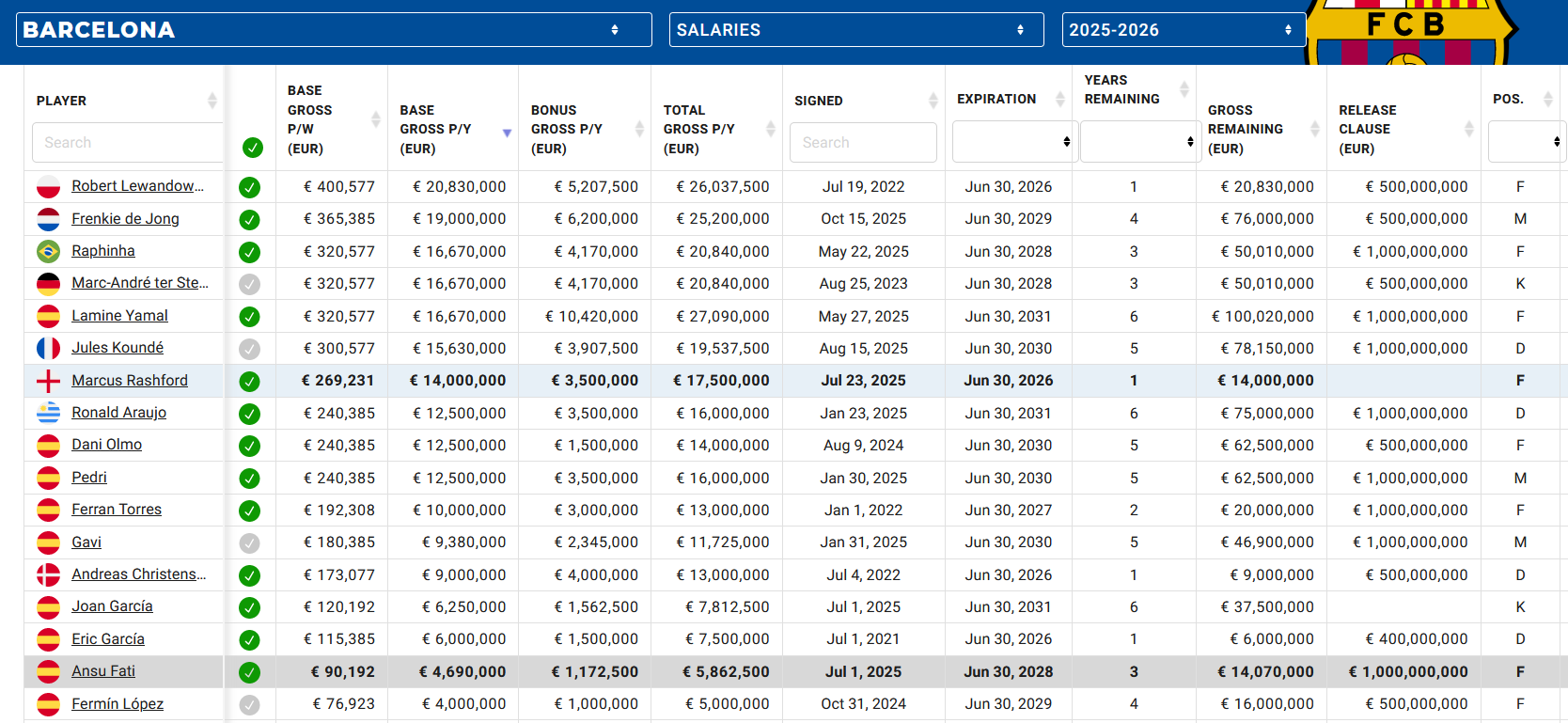The height and width of the screenshot is (723, 1568).
Task: Toggle Fermín López's grey check mark
Action: tap(249, 704)
